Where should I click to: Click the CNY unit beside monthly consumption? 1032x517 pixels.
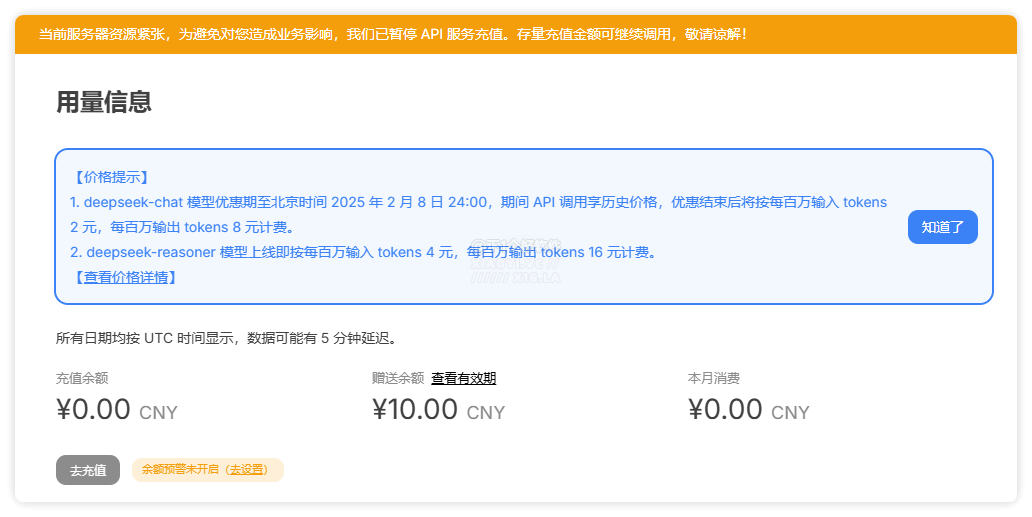point(790,412)
